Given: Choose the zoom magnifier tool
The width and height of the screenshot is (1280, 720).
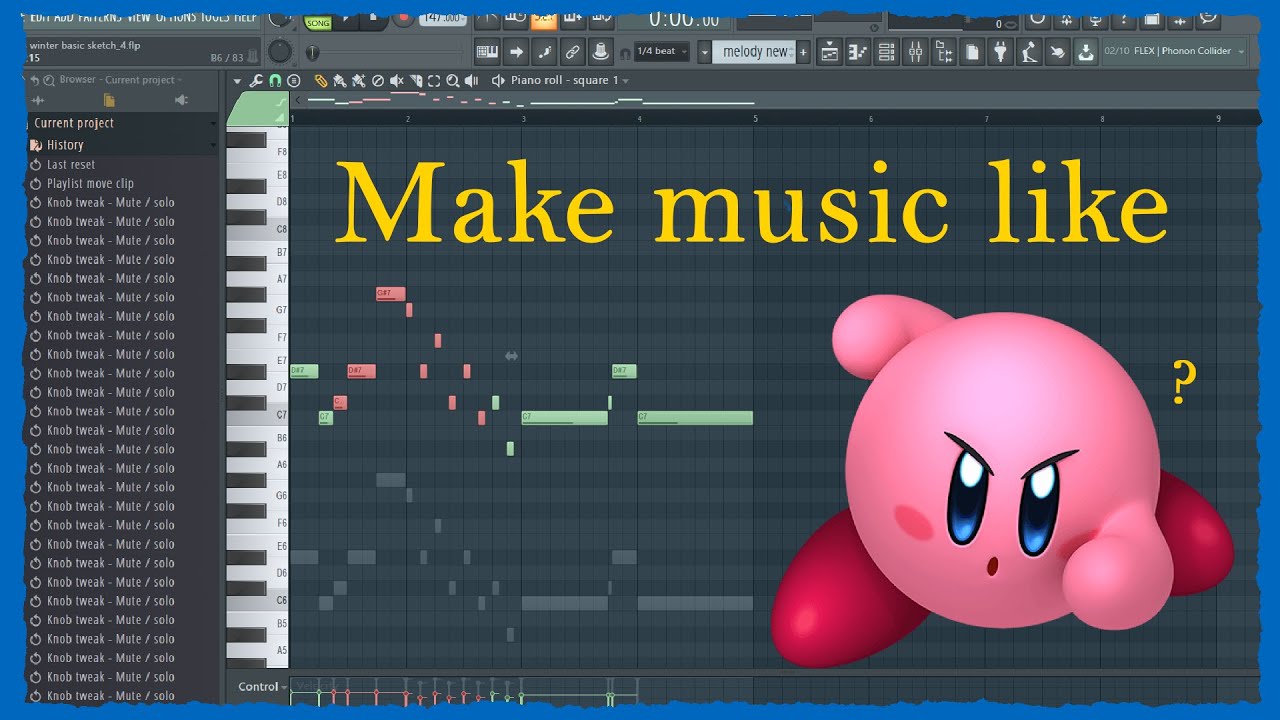Looking at the screenshot, I should point(453,81).
